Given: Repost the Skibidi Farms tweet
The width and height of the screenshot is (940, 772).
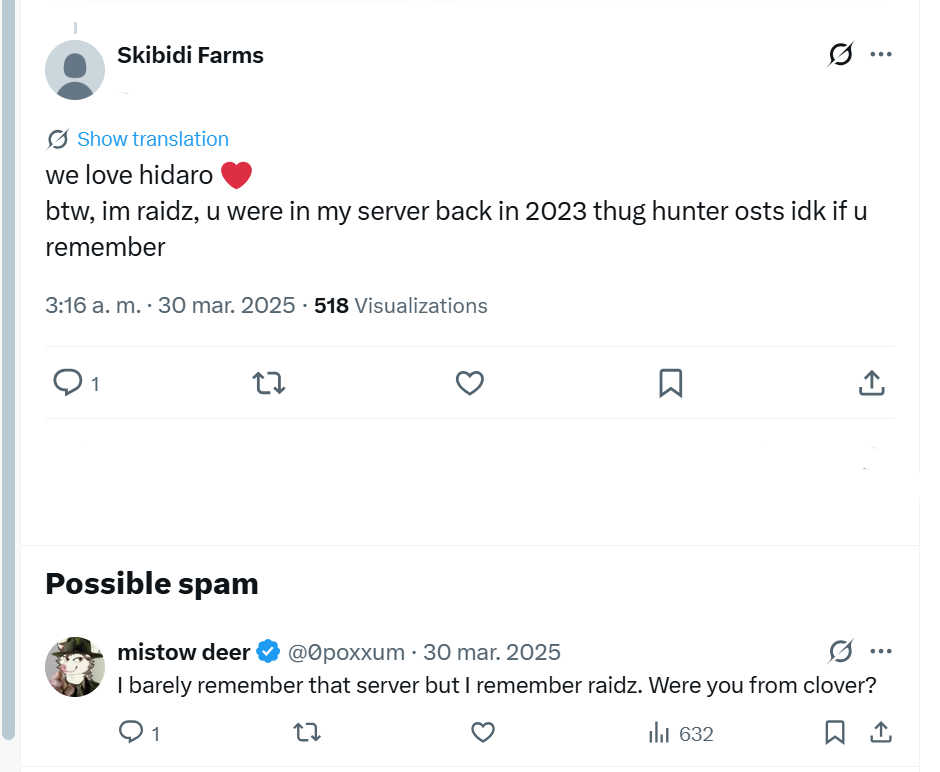Looking at the screenshot, I should click(x=269, y=382).
